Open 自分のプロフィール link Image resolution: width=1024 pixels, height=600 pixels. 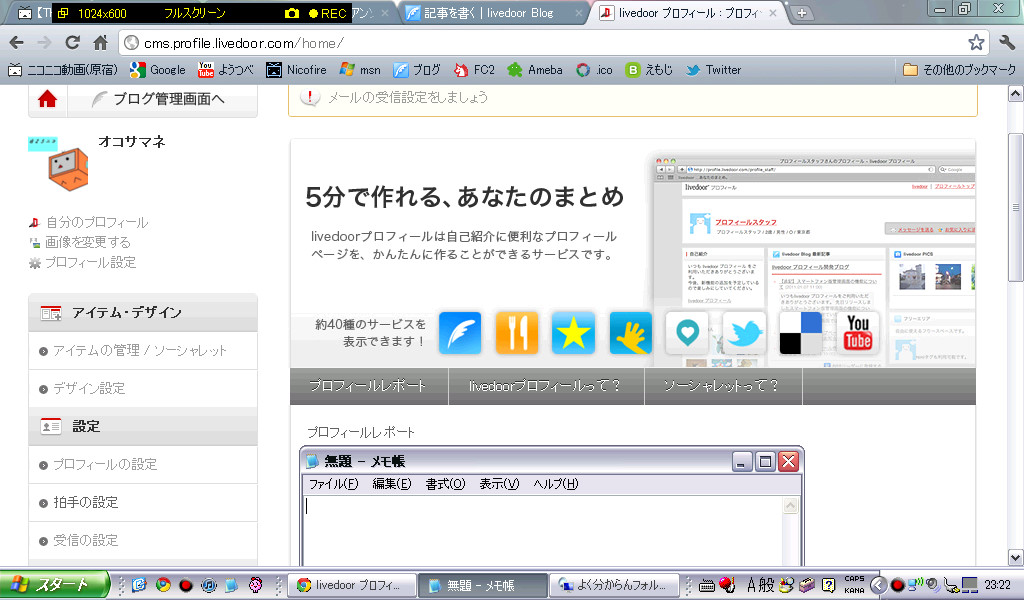97,223
